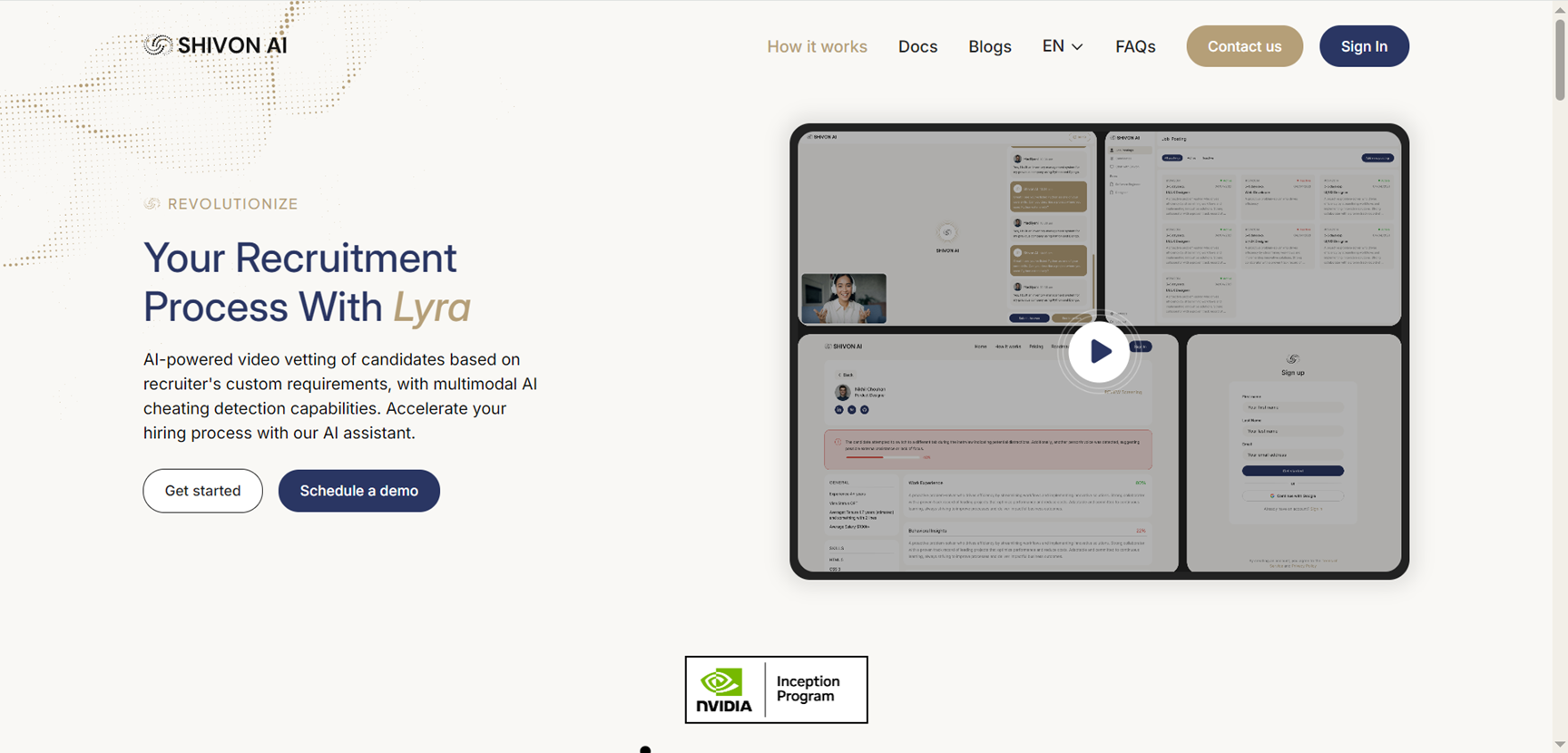The height and width of the screenshot is (753, 1568).
Task: Schedule a demo via the blue button
Action: point(359,491)
